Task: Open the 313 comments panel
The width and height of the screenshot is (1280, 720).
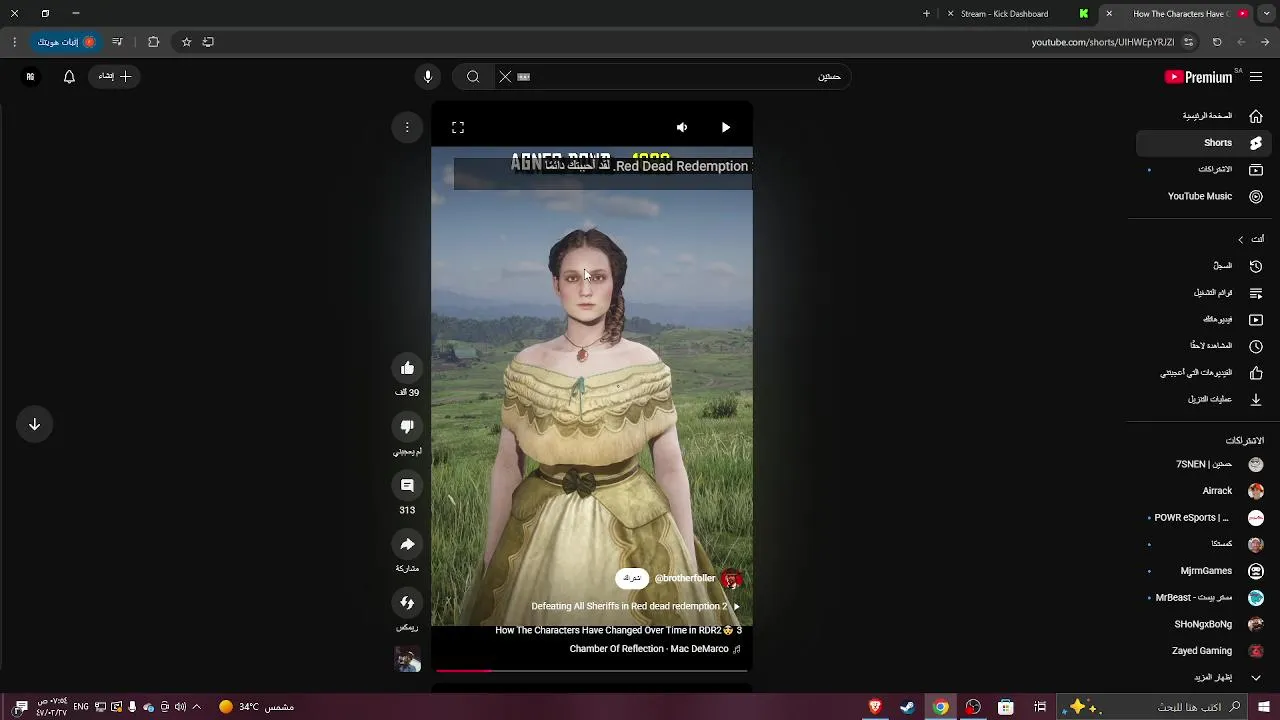Action: [x=407, y=485]
